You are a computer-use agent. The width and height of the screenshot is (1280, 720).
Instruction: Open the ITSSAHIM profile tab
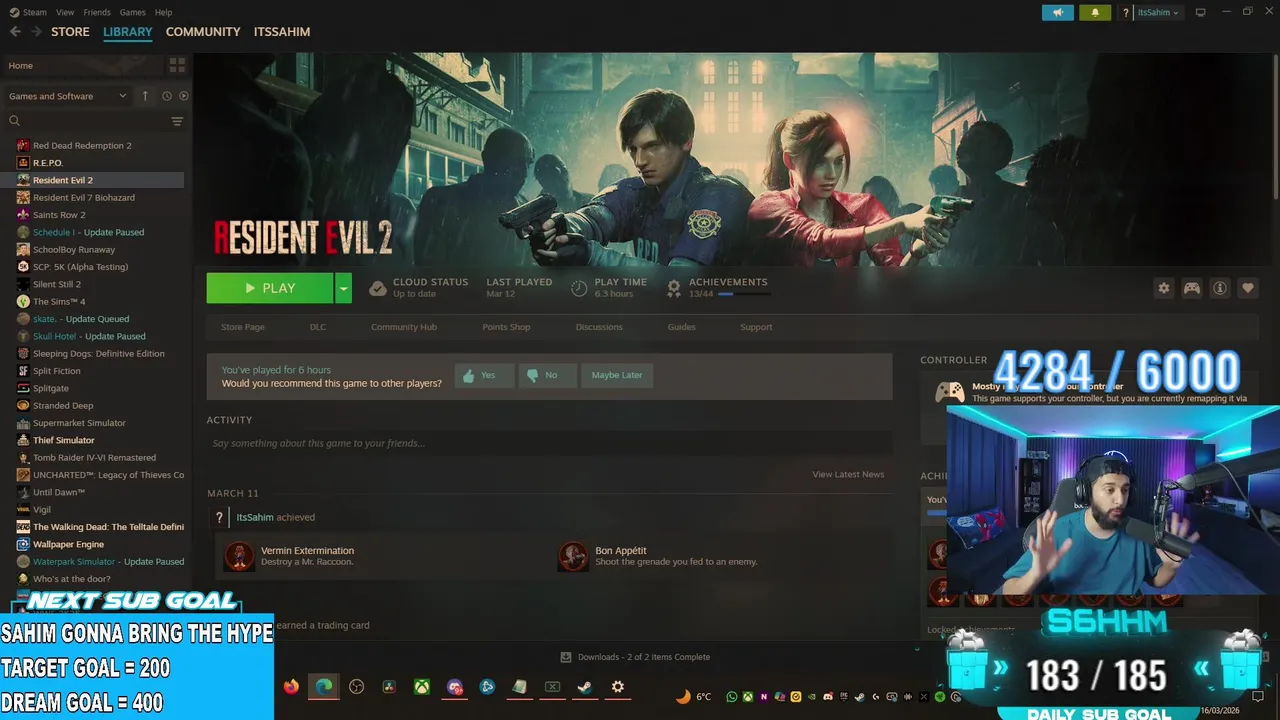[282, 32]
